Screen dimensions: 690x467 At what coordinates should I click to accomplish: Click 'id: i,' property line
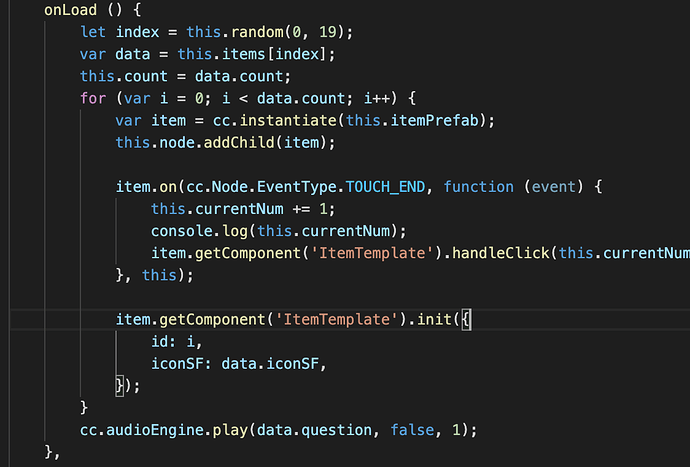click(177, 341)
